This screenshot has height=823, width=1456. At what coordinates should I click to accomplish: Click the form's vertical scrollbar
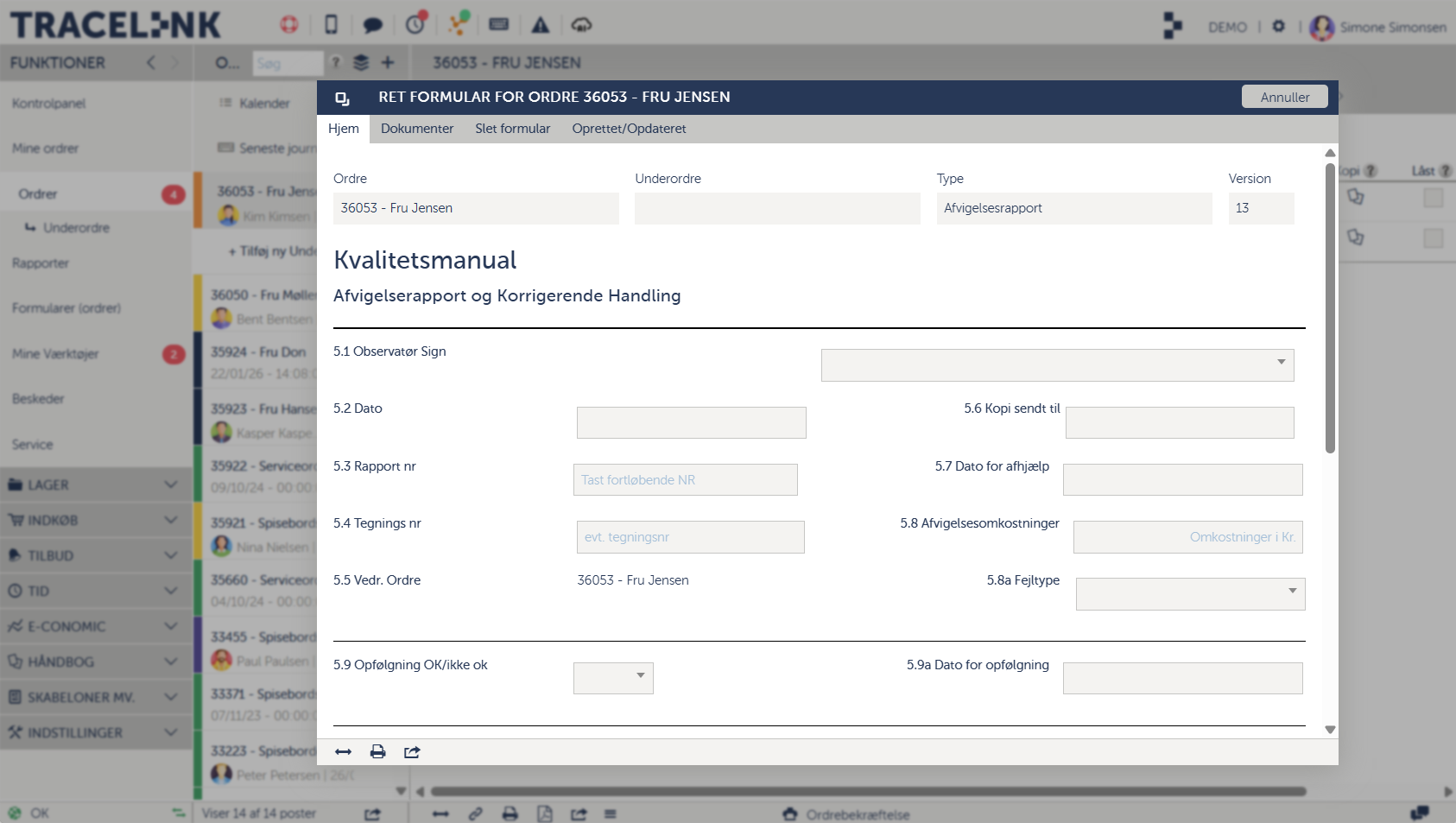tap(1330, 308)
